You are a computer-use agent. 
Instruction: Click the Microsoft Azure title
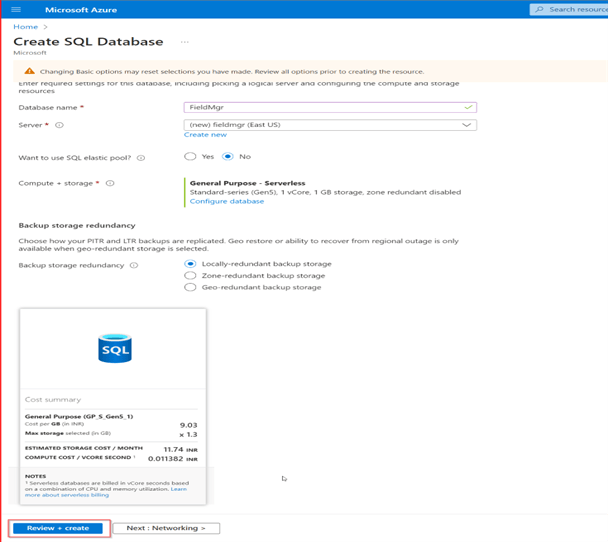coord(81,10)
